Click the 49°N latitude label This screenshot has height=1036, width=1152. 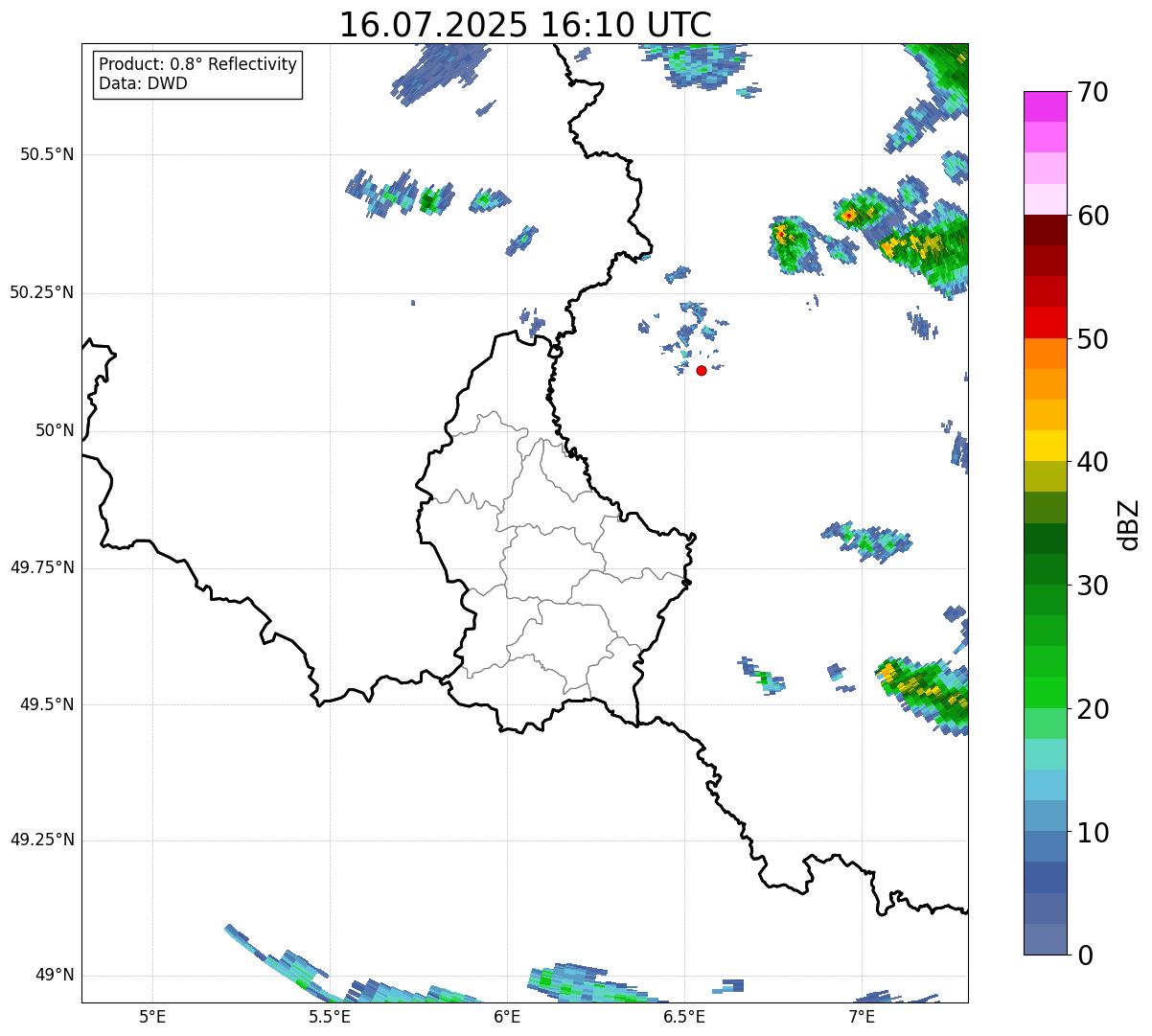(55, 975)
